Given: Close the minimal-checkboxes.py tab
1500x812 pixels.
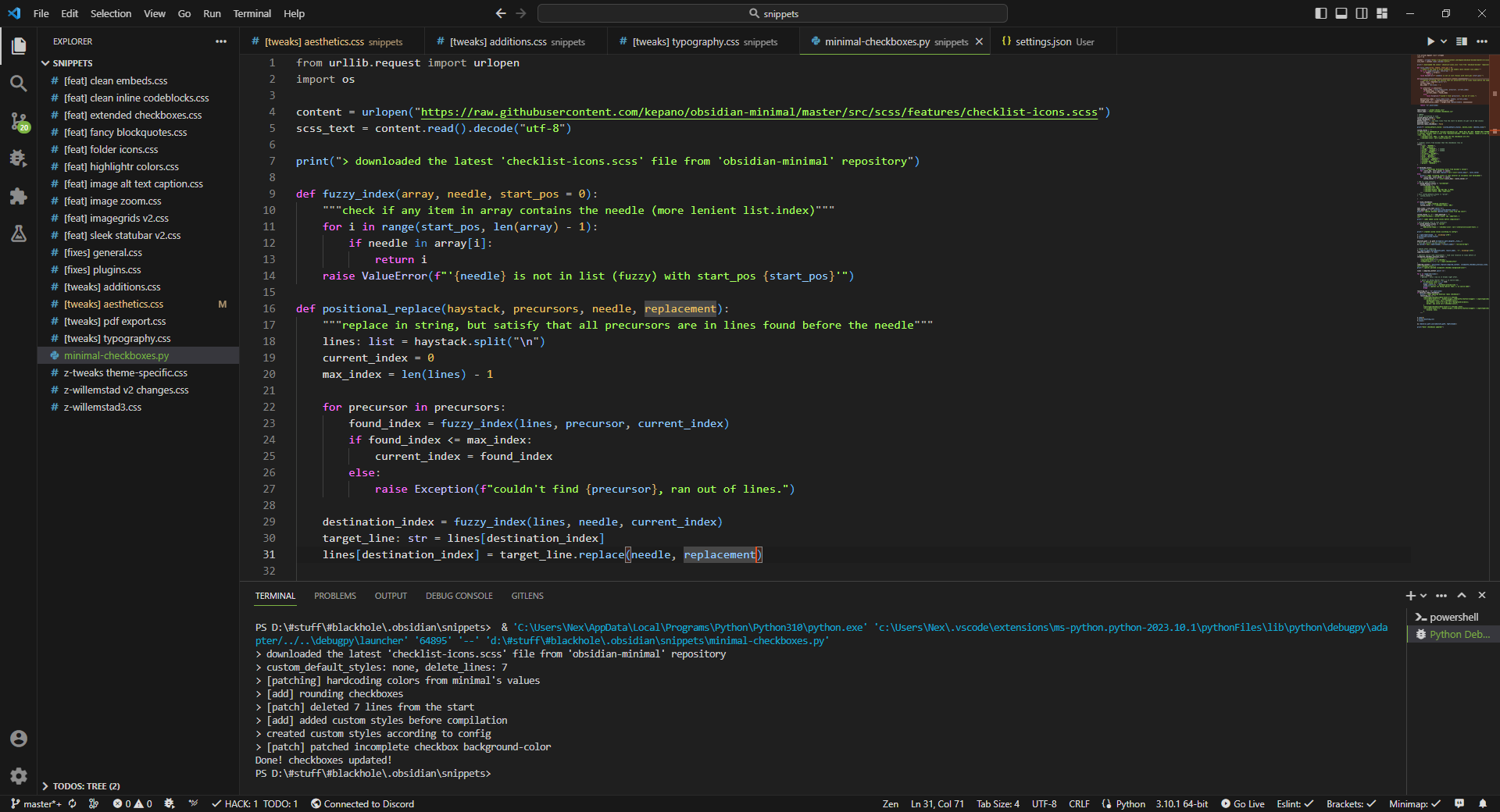Looking at the screenshot, I should pyautogui.click(x=979, y=41).
